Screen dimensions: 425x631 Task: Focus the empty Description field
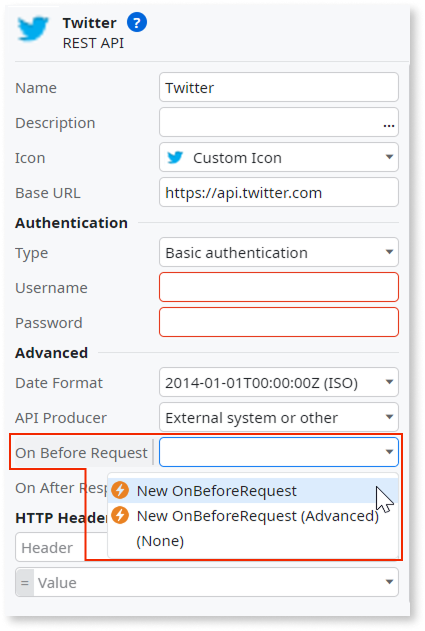tap(279, 122)
